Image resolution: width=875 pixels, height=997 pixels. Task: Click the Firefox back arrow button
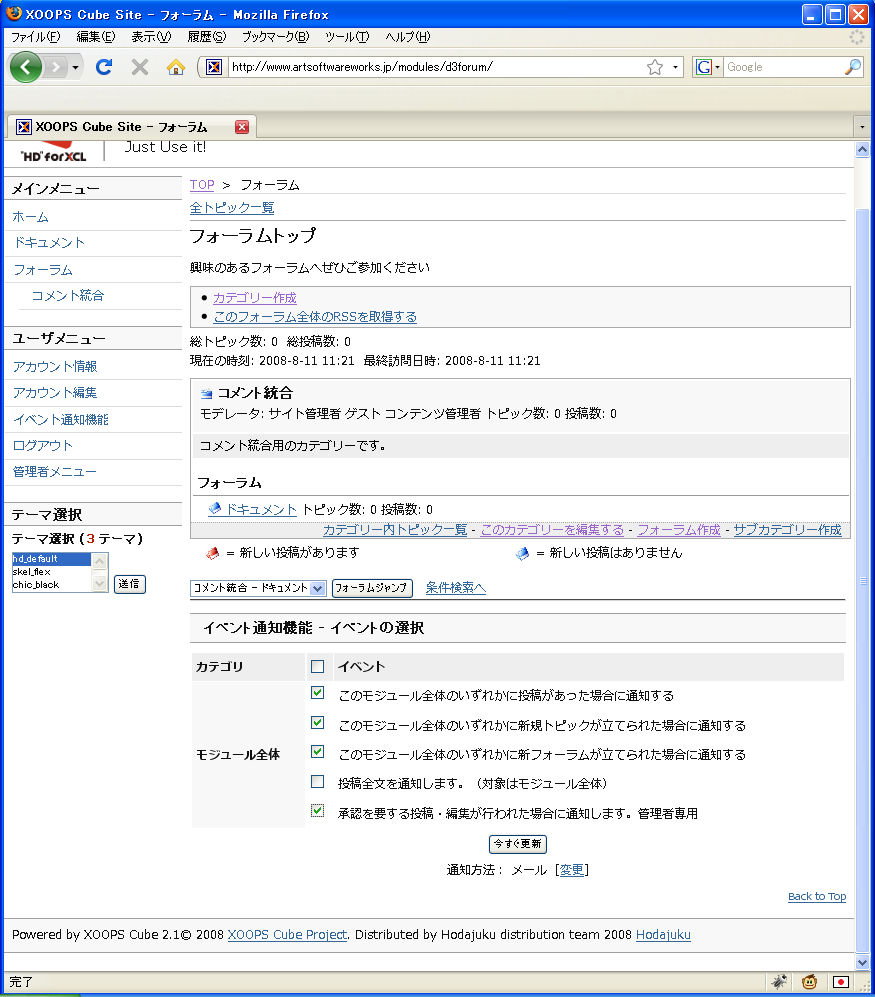26,67
